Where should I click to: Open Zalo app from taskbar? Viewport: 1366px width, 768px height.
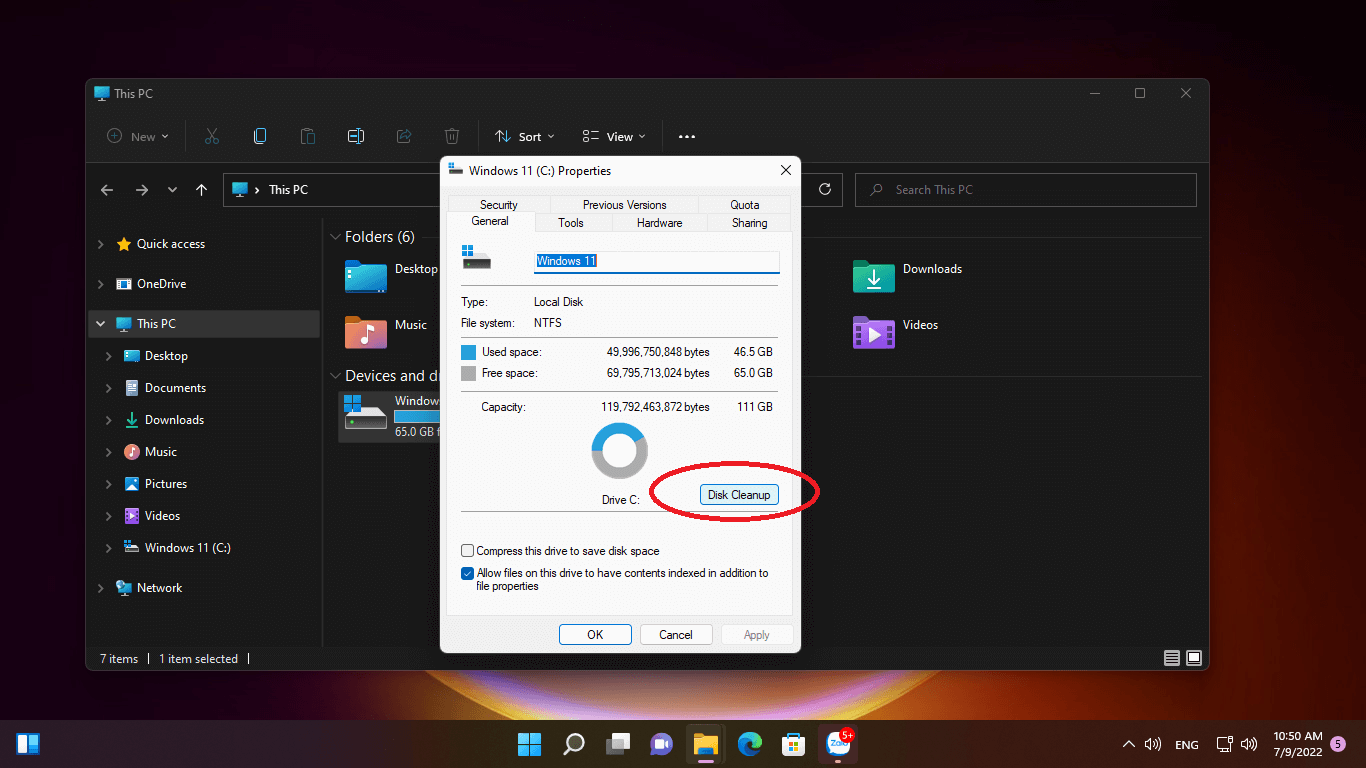click(x=838, y=744)
